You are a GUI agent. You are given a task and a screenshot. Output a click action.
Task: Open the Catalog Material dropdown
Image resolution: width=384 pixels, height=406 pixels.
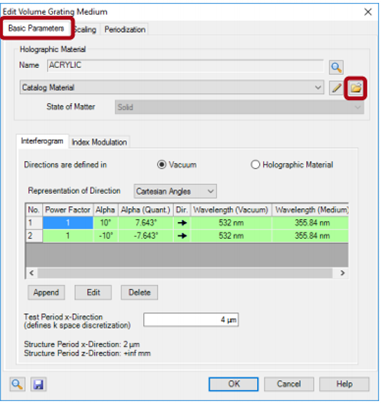172,88
